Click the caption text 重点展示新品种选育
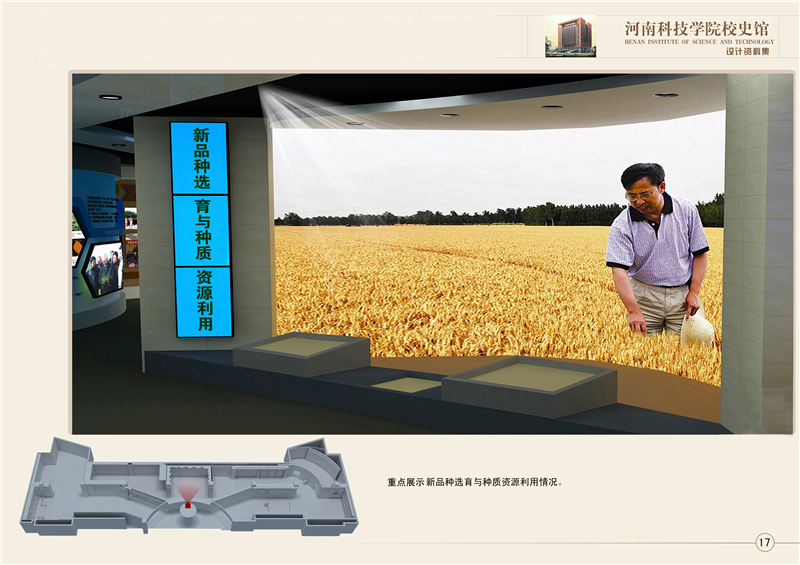This screenshot has height=565, width=800. [475, 482]
